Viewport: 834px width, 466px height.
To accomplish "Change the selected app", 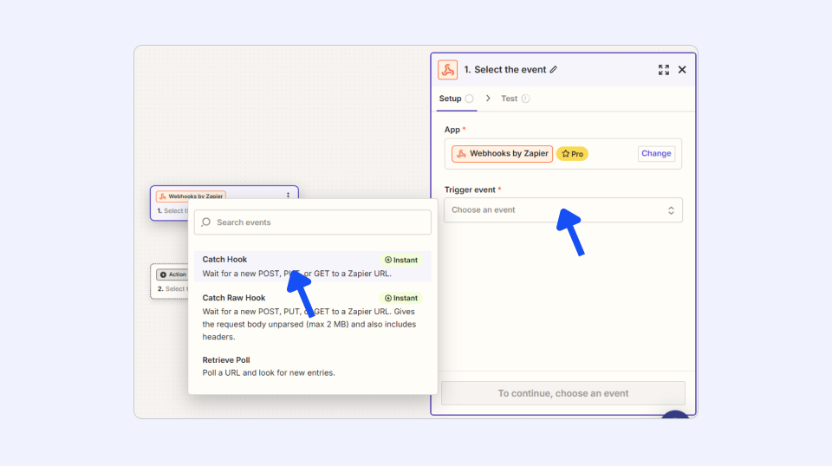I will tap(656, 153).
